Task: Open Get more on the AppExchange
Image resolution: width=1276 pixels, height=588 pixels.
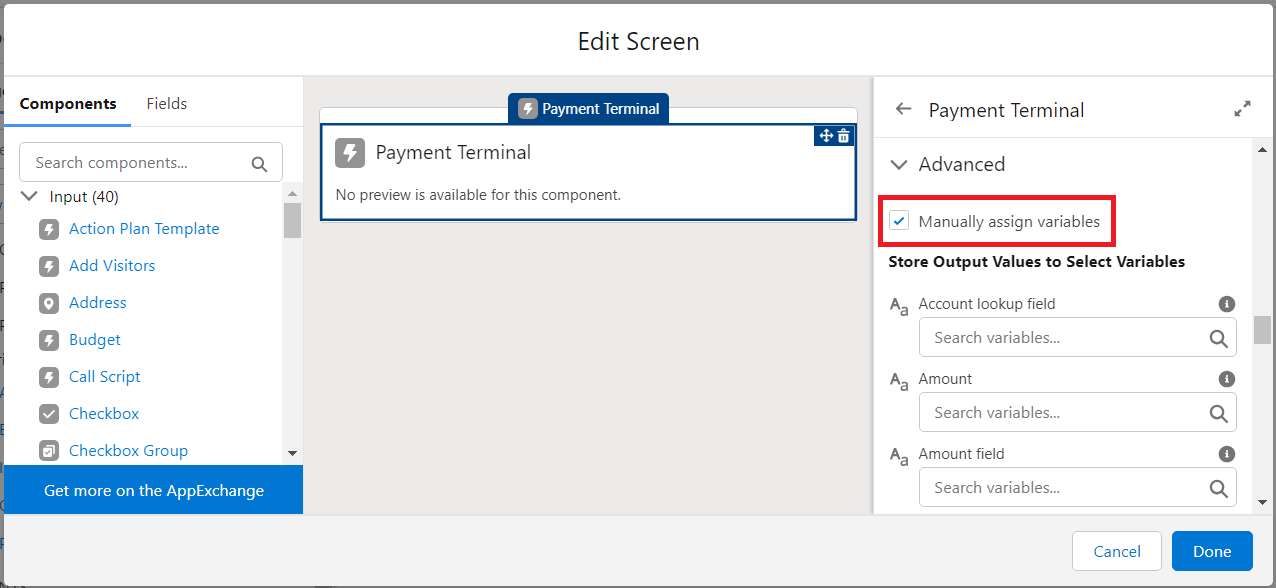Action: (154, 490)
